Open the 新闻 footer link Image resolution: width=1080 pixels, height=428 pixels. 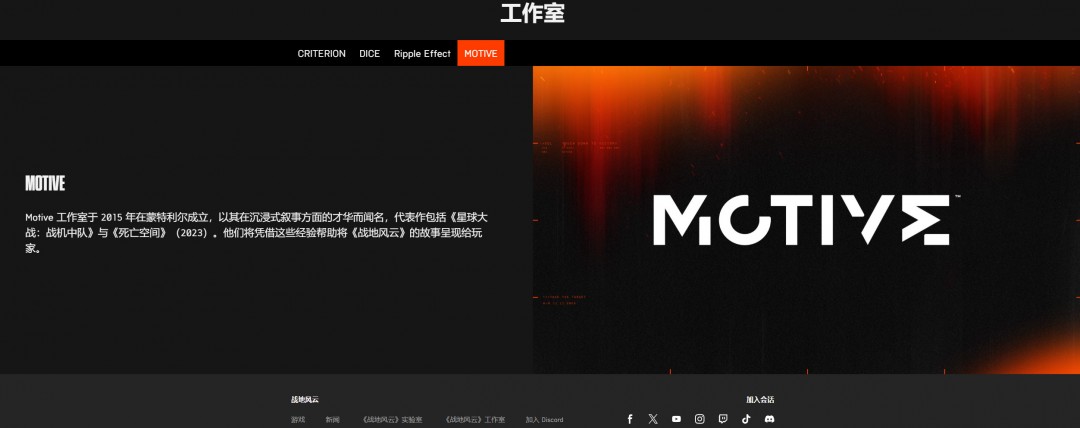click(x=333, y=420)
